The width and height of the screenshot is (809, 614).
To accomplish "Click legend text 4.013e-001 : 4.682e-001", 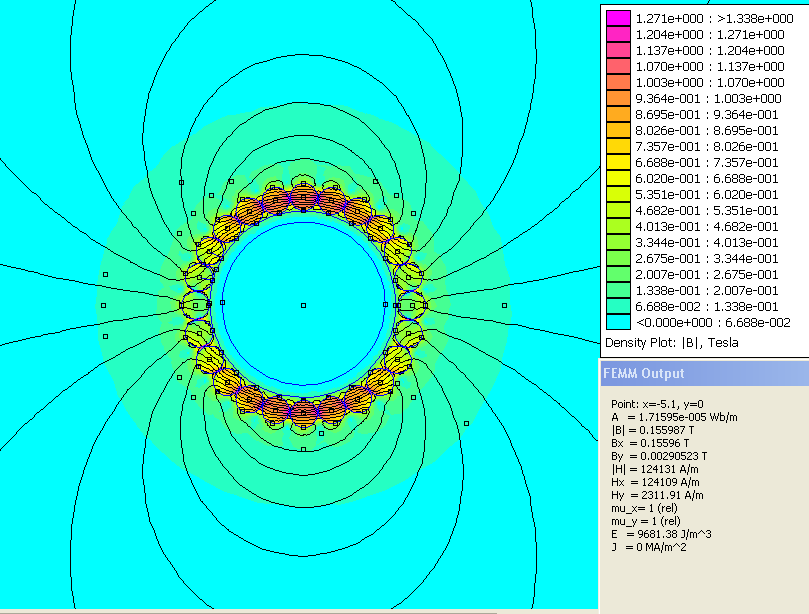I will 707,227.
